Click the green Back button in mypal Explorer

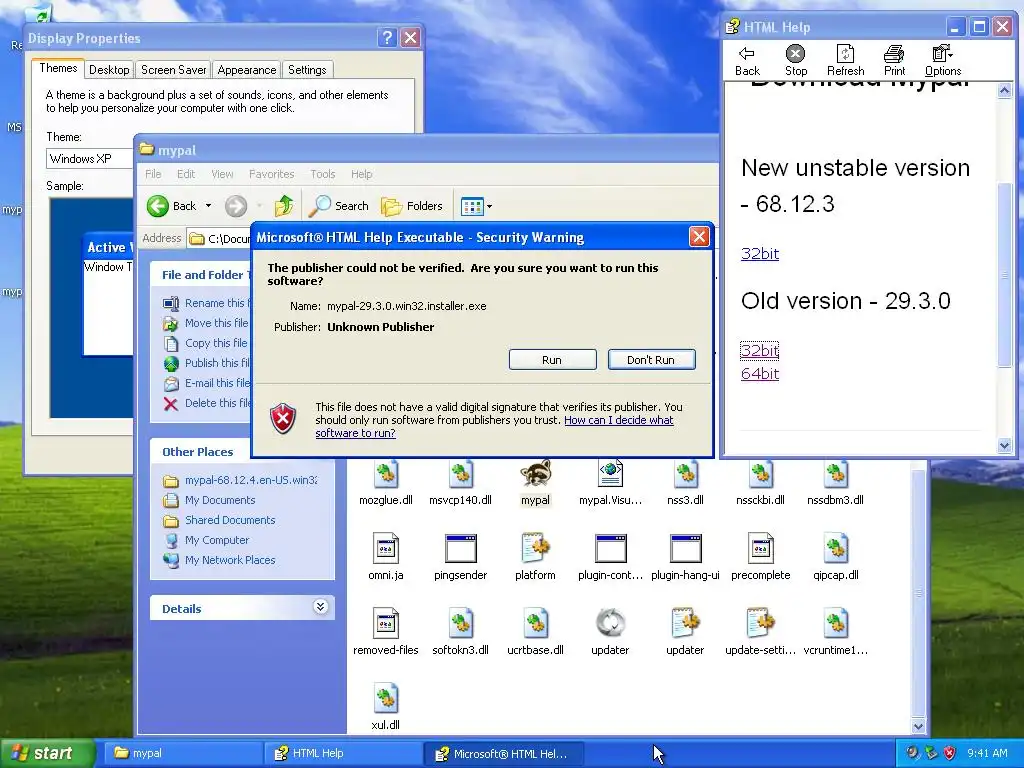point(171,206)
